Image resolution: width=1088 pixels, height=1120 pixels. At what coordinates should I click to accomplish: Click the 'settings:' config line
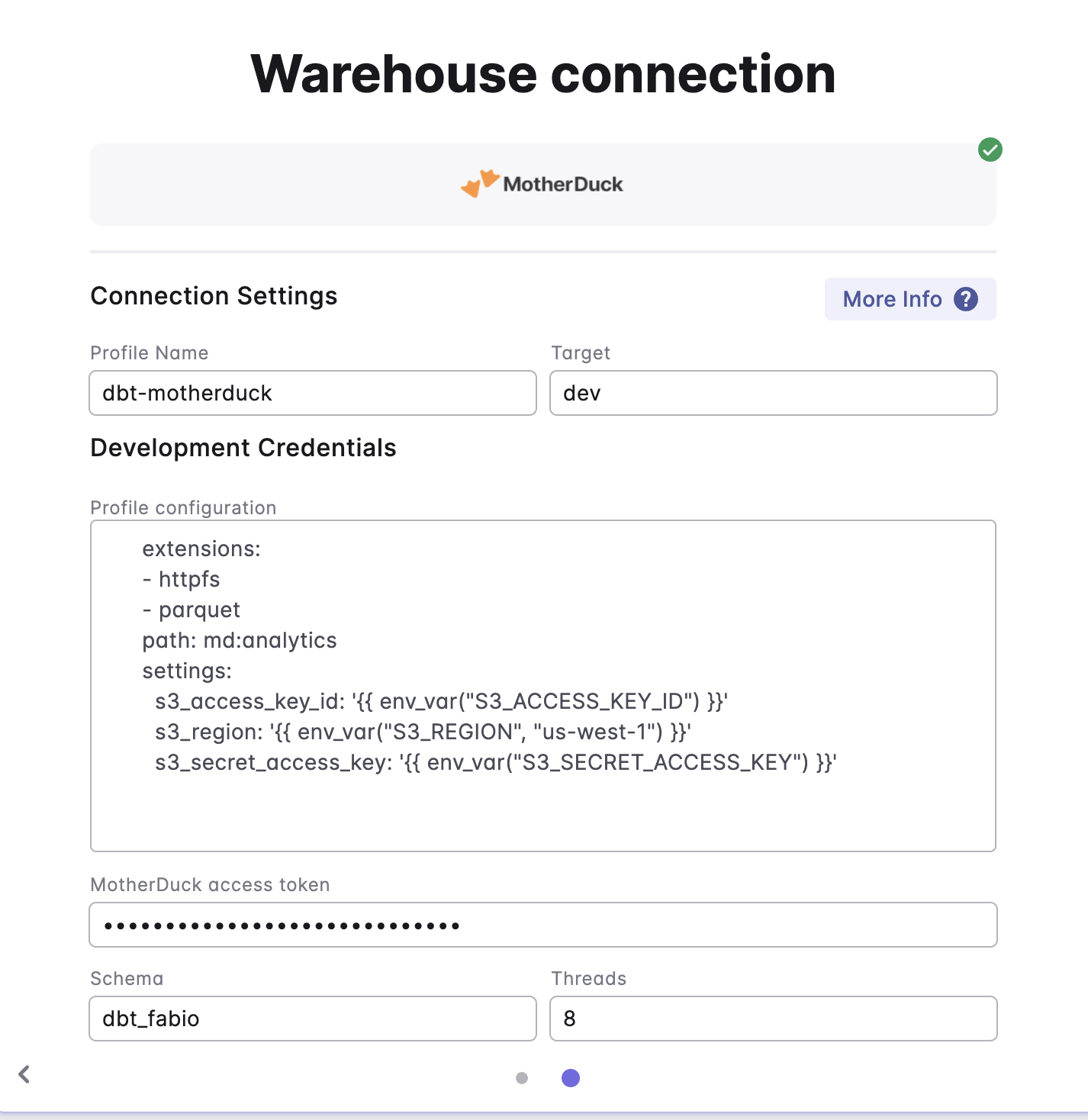tap(187, 671)
